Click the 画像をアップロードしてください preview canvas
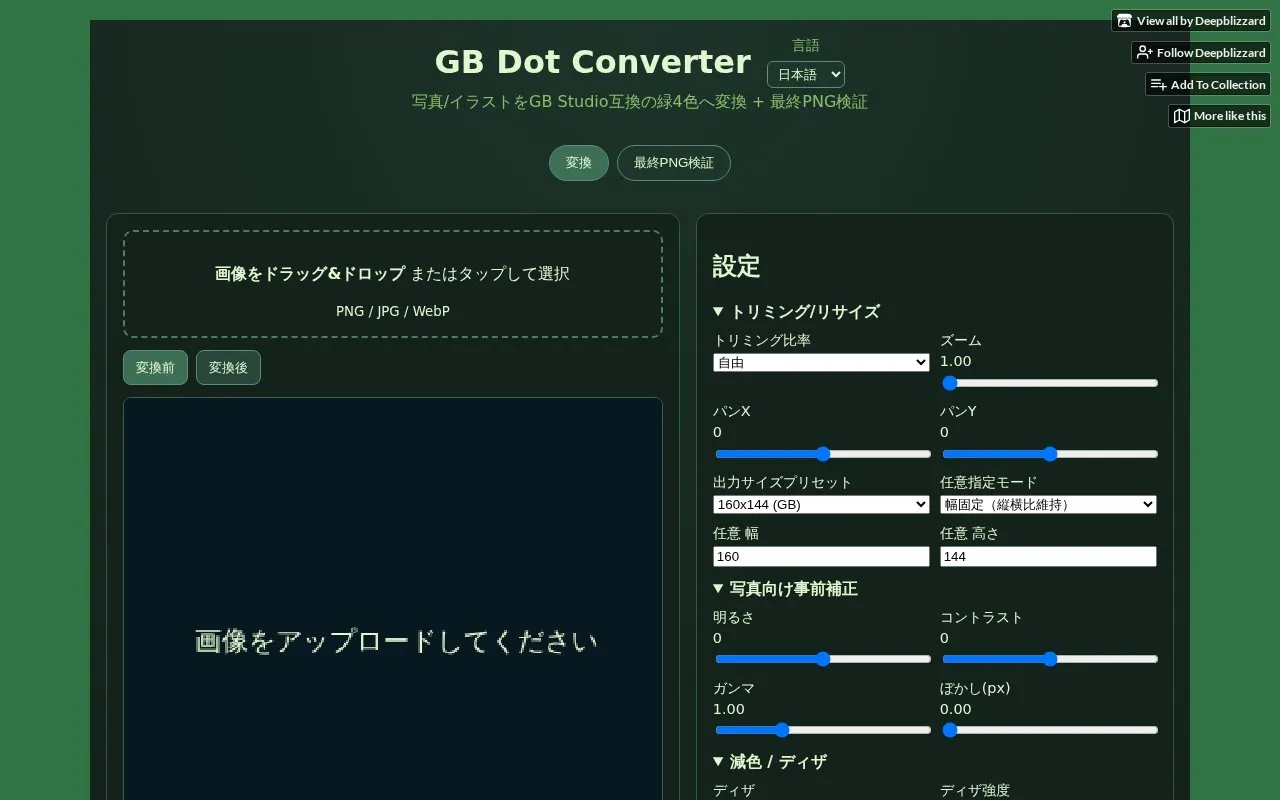Viewport: 1280px width, 800px height. point(393,598)
